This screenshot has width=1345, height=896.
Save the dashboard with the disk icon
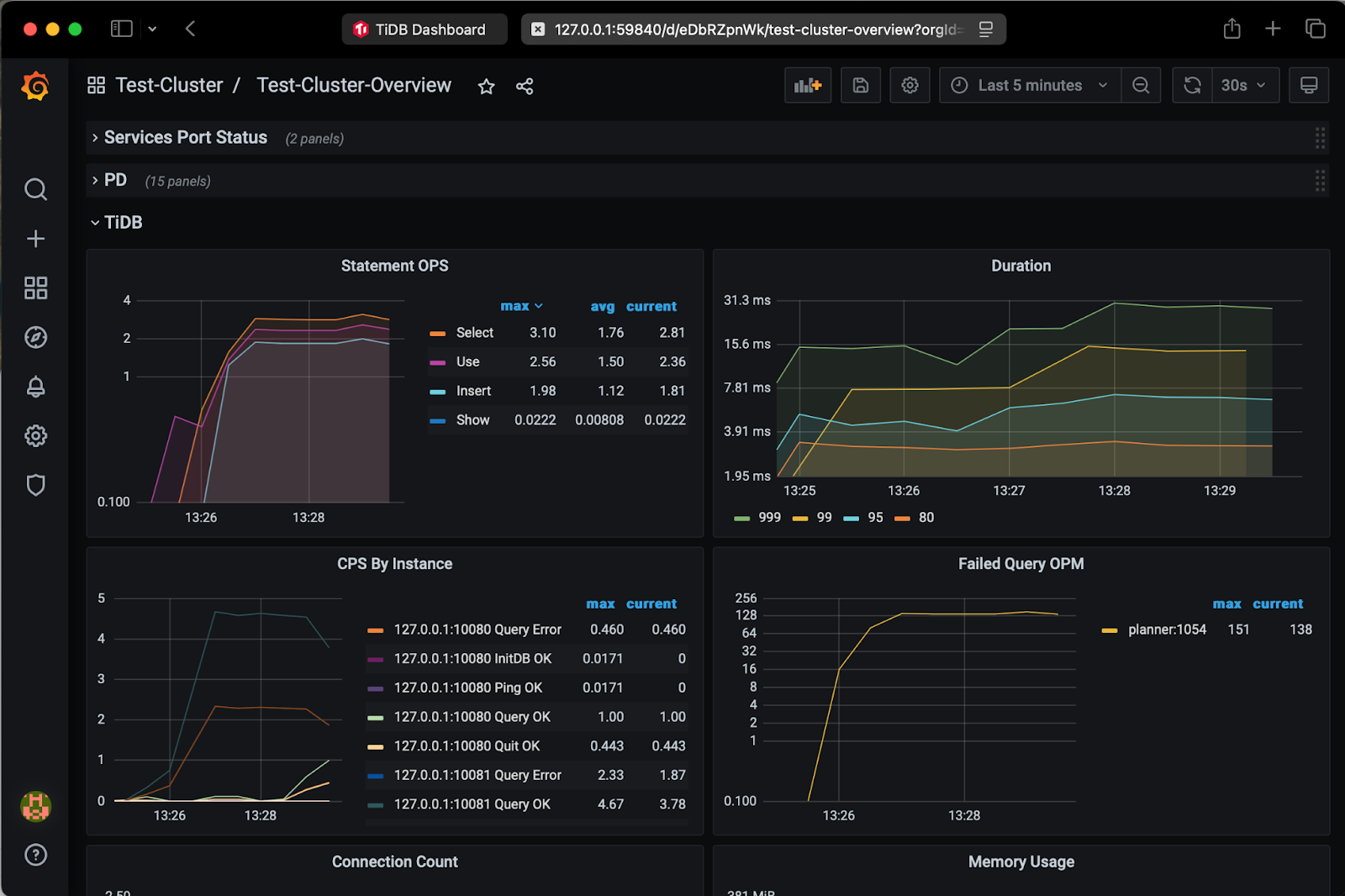pos(860,85)
